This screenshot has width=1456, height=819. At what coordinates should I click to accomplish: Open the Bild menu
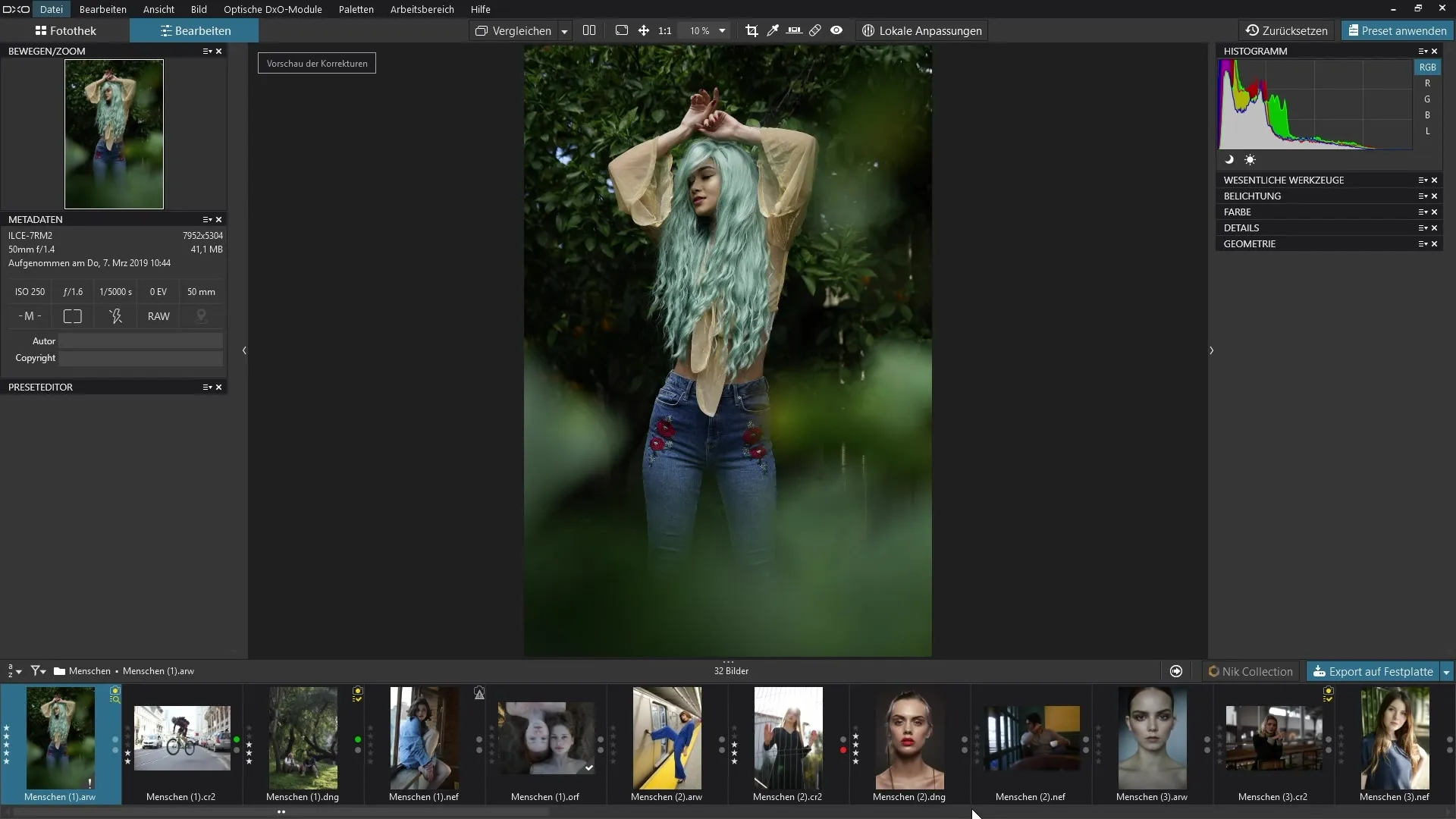(199, 9)
